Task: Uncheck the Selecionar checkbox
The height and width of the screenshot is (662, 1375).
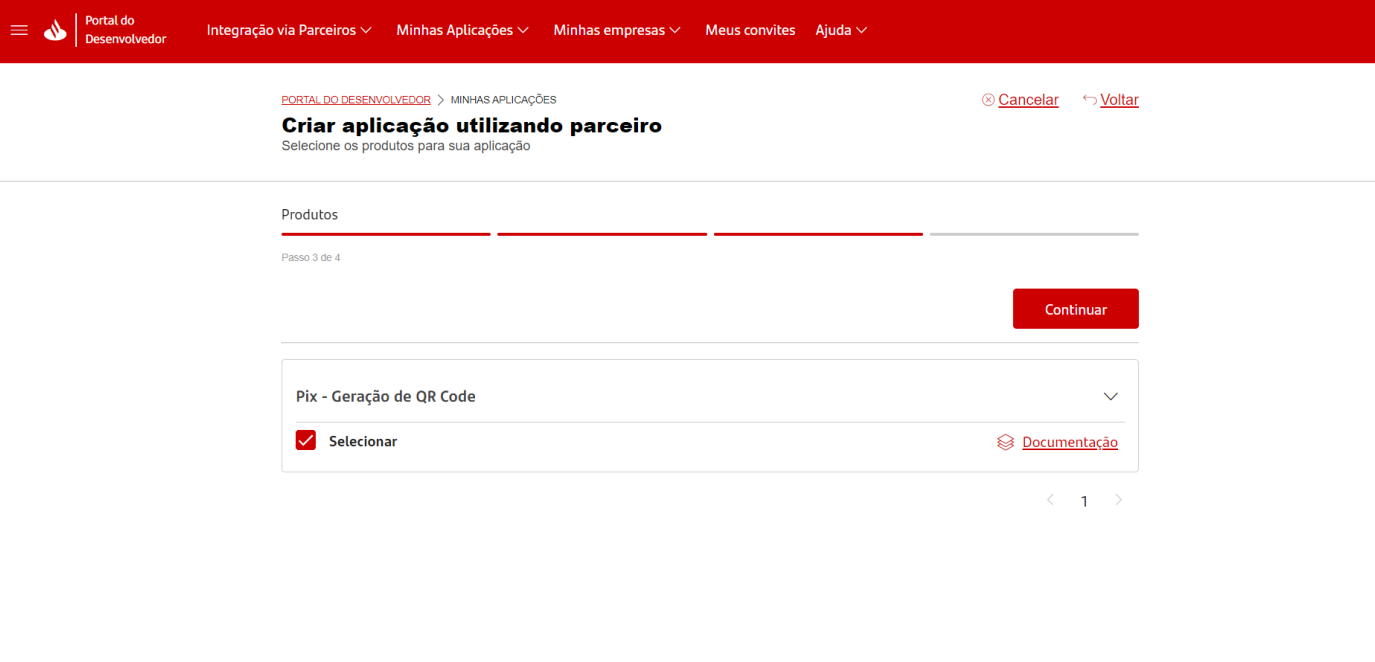Action: tap(306, 441)
